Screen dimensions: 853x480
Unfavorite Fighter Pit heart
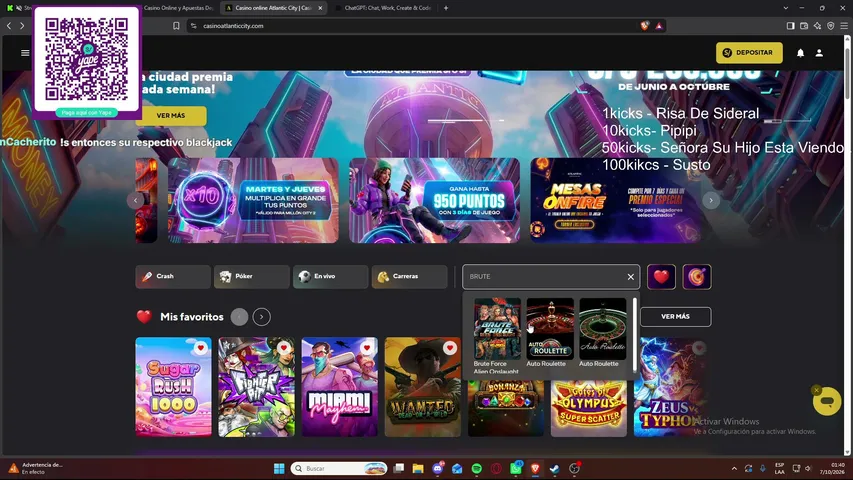coord(284,348)
